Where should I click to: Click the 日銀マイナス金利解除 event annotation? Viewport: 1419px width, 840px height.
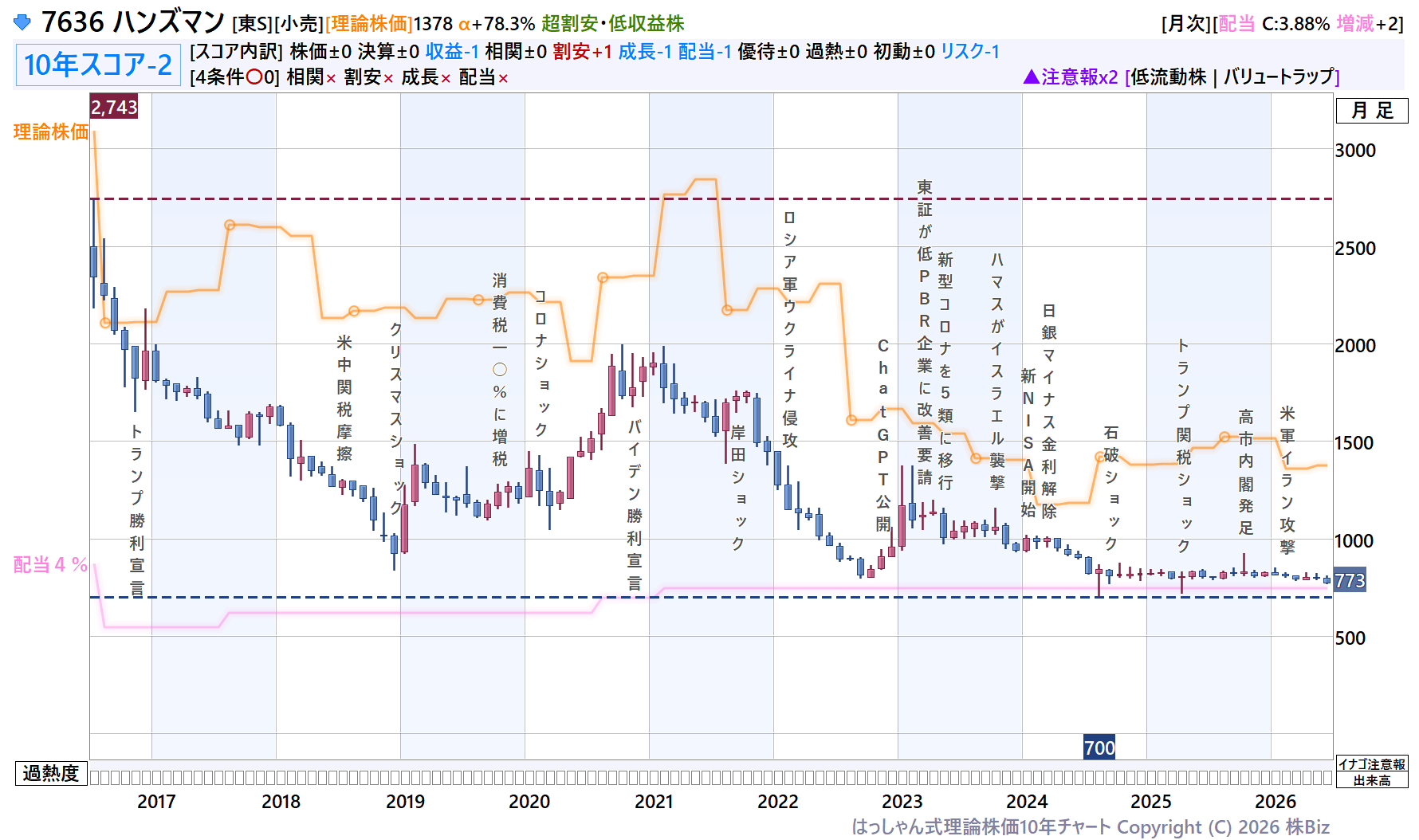tap(1049, 410)
